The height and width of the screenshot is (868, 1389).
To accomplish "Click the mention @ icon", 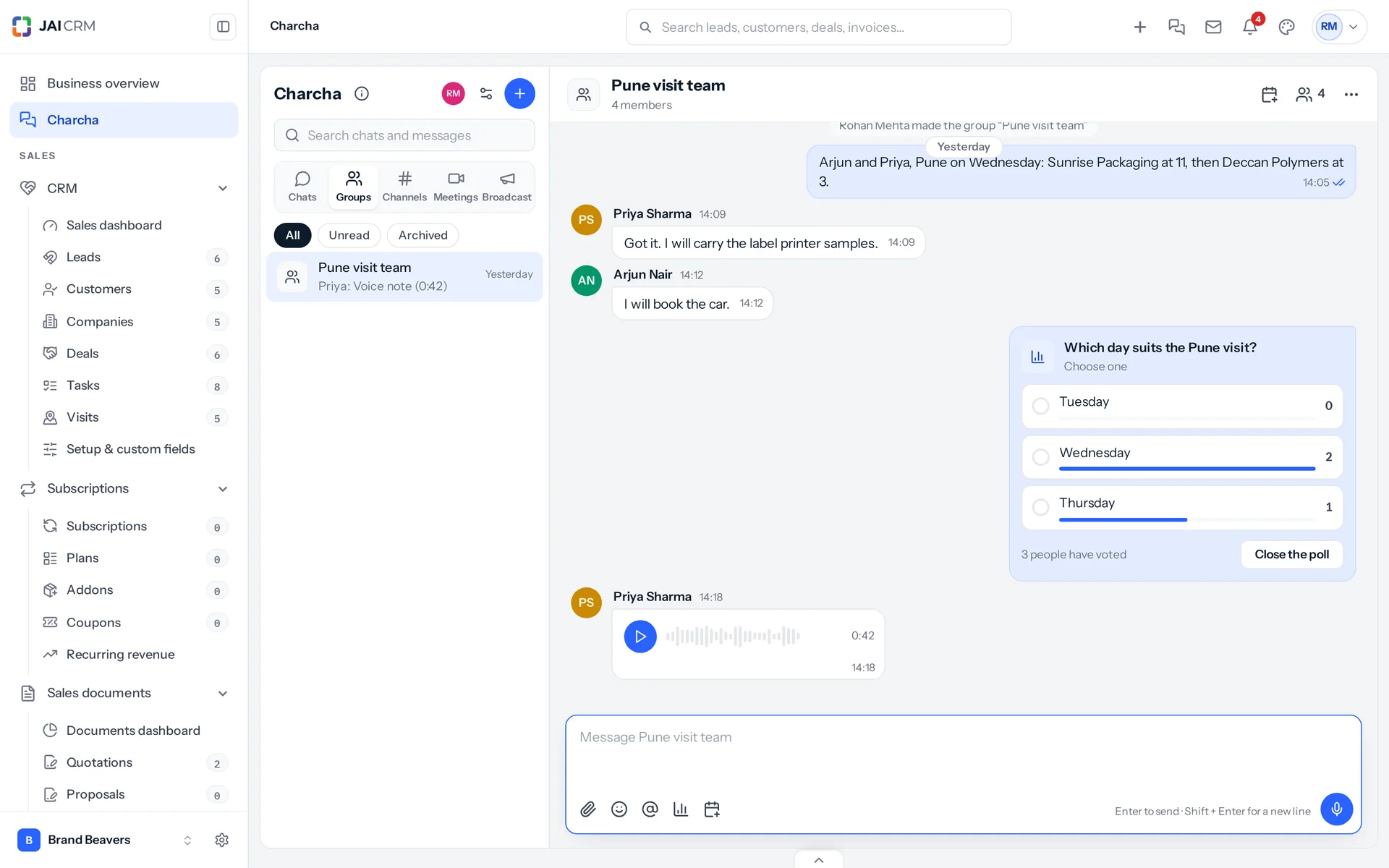I will (x=650, y=809).
